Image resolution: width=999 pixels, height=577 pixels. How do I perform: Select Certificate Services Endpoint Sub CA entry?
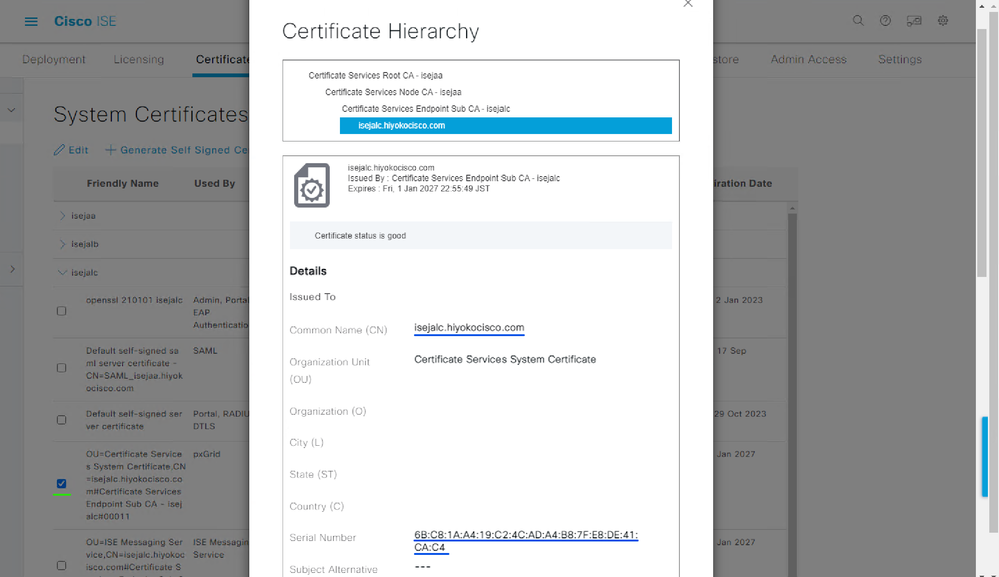[426, 108]
